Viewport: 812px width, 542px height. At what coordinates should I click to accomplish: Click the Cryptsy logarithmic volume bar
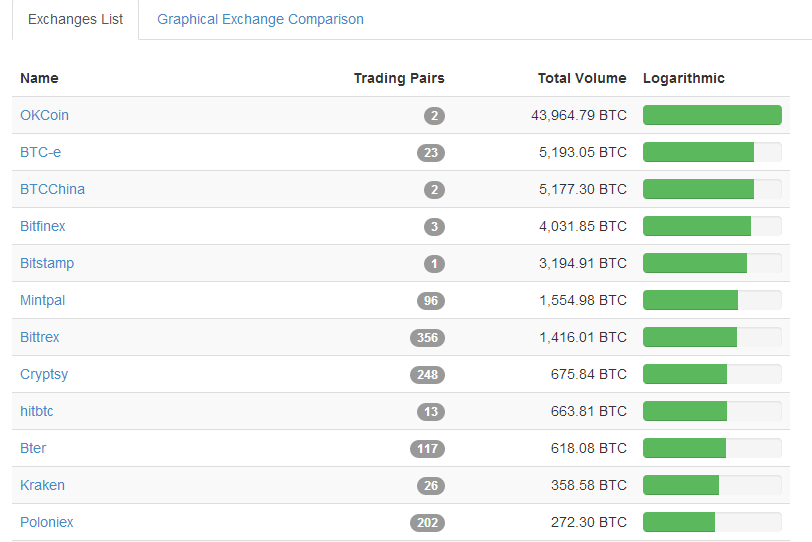pos(712,374)
